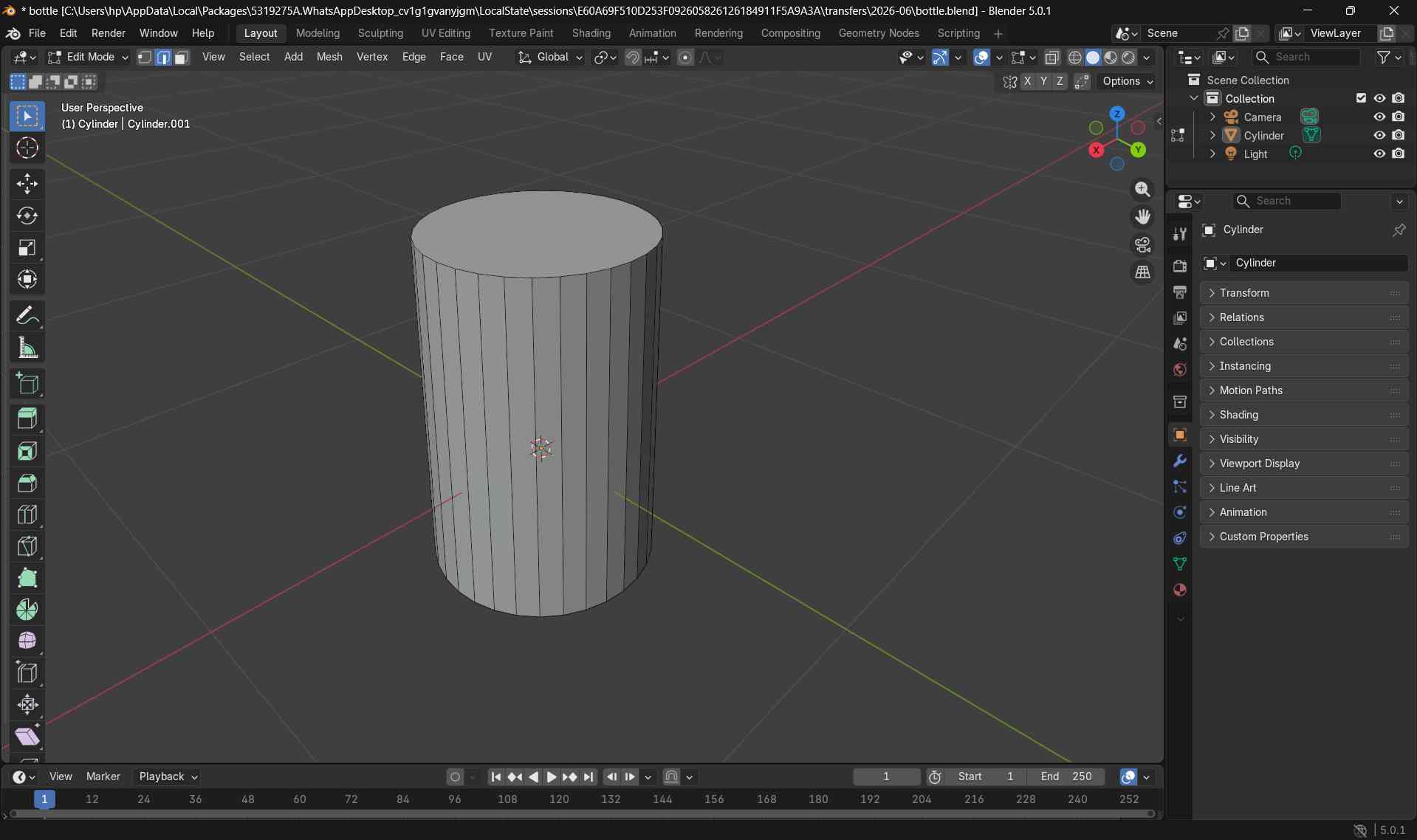Switch viewport to rendered shading mode
This screenshot has width=1417, height=840.
coord(1129,58)
